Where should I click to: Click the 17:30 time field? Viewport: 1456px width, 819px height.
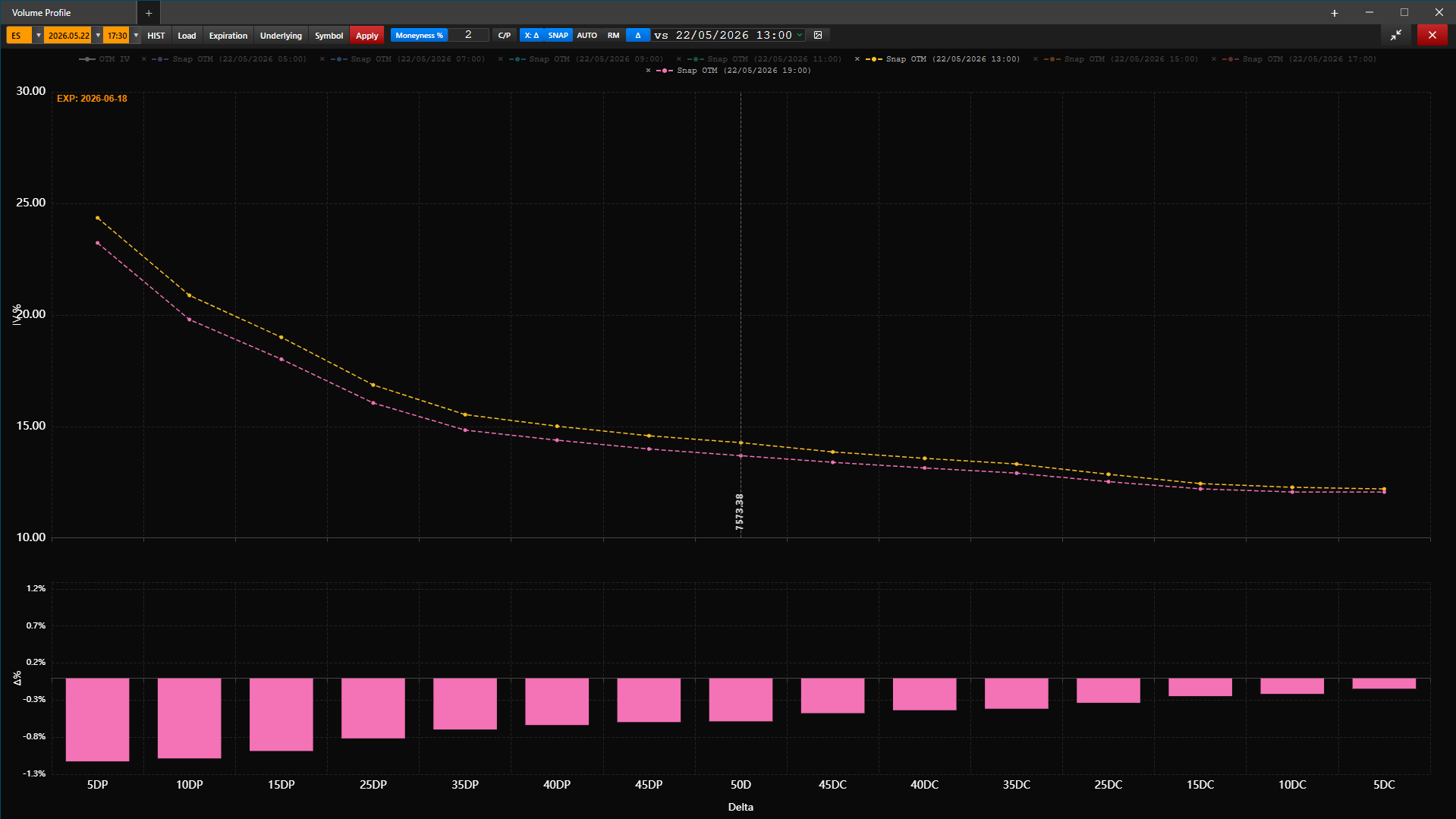(118, 36)
